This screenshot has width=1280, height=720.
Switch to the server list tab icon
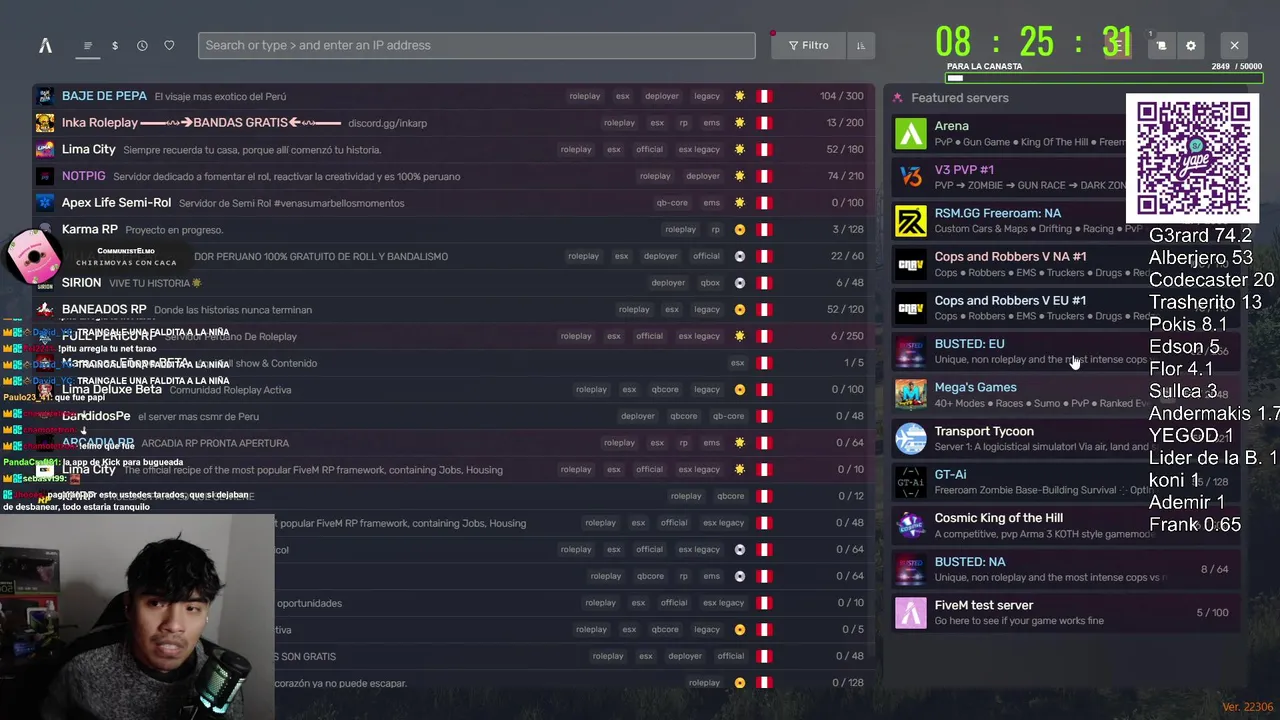click(x=88, y=45)
